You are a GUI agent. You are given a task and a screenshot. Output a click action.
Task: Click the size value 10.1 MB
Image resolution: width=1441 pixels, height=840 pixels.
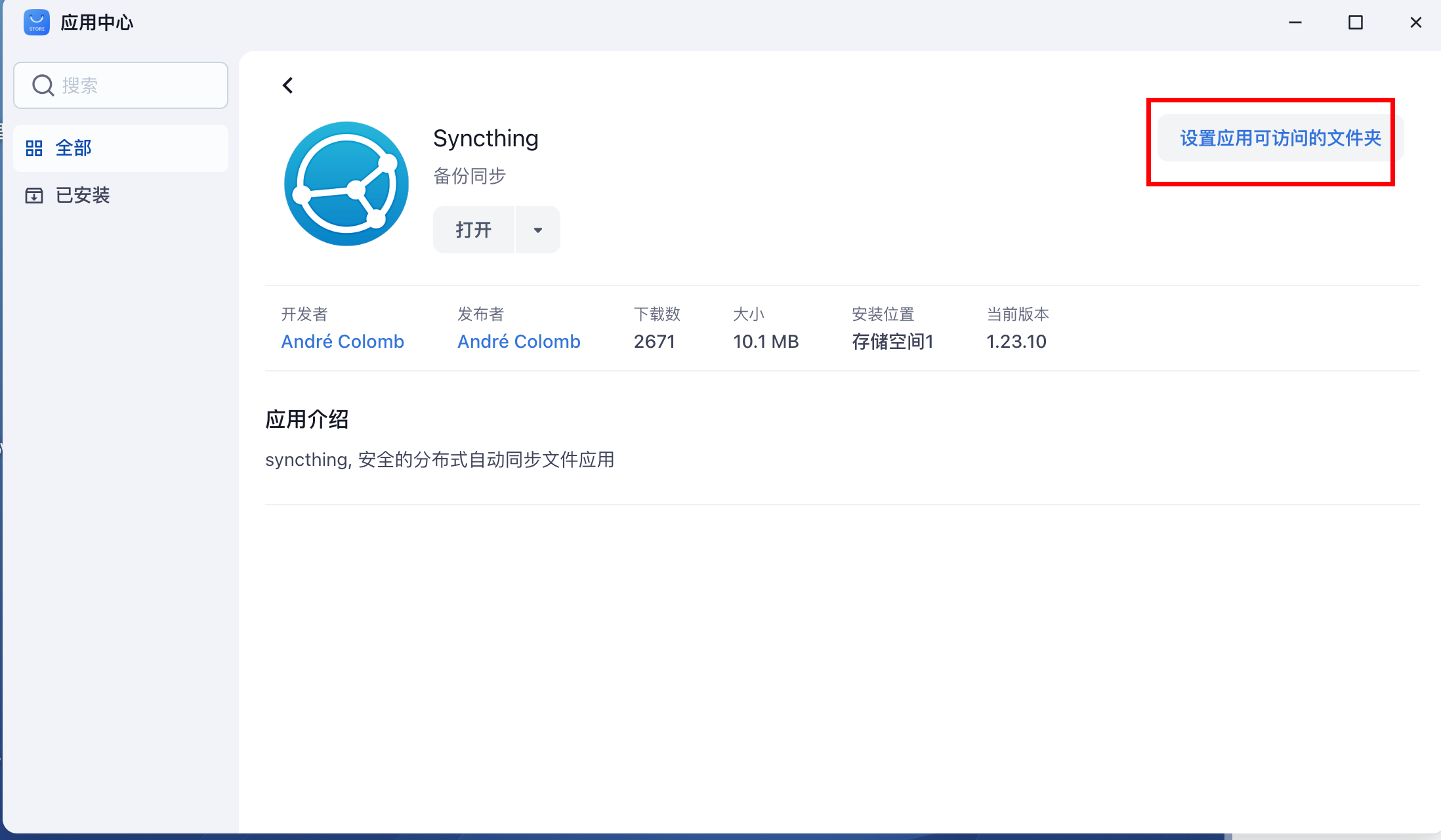[766, 342]
